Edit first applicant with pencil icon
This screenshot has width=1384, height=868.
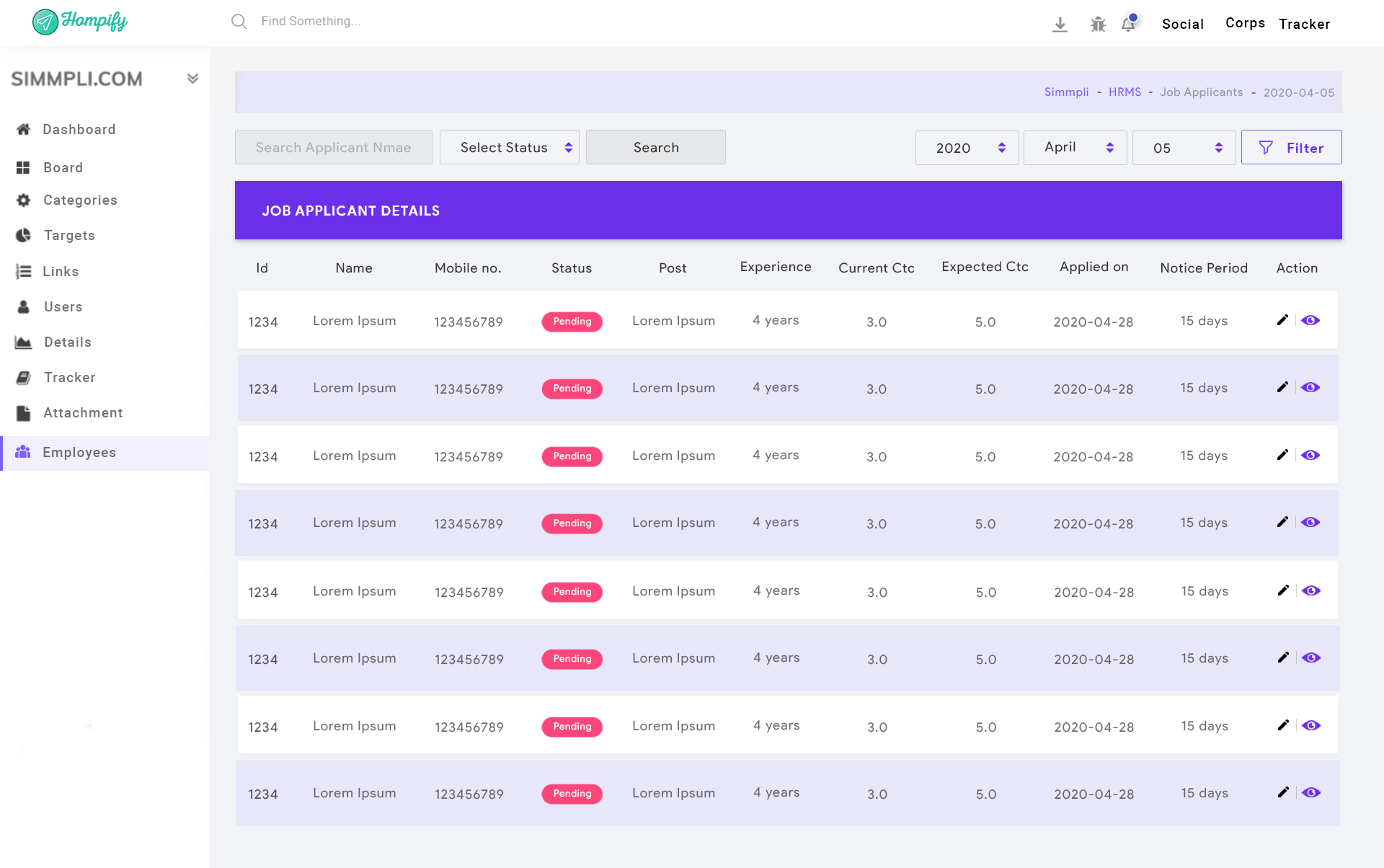[1282, 320]
